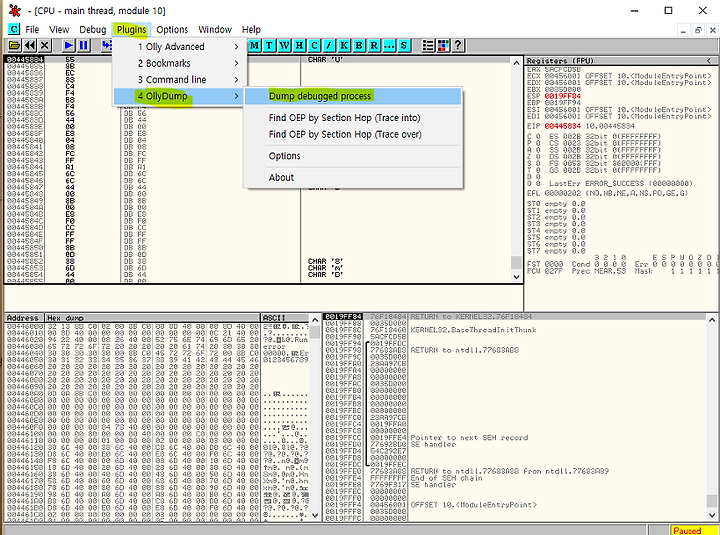Screen dimensions: 720x535
Task: Click the CPU window C icon in menu bar
Action: pyautogui.click(x=14, y=29)
